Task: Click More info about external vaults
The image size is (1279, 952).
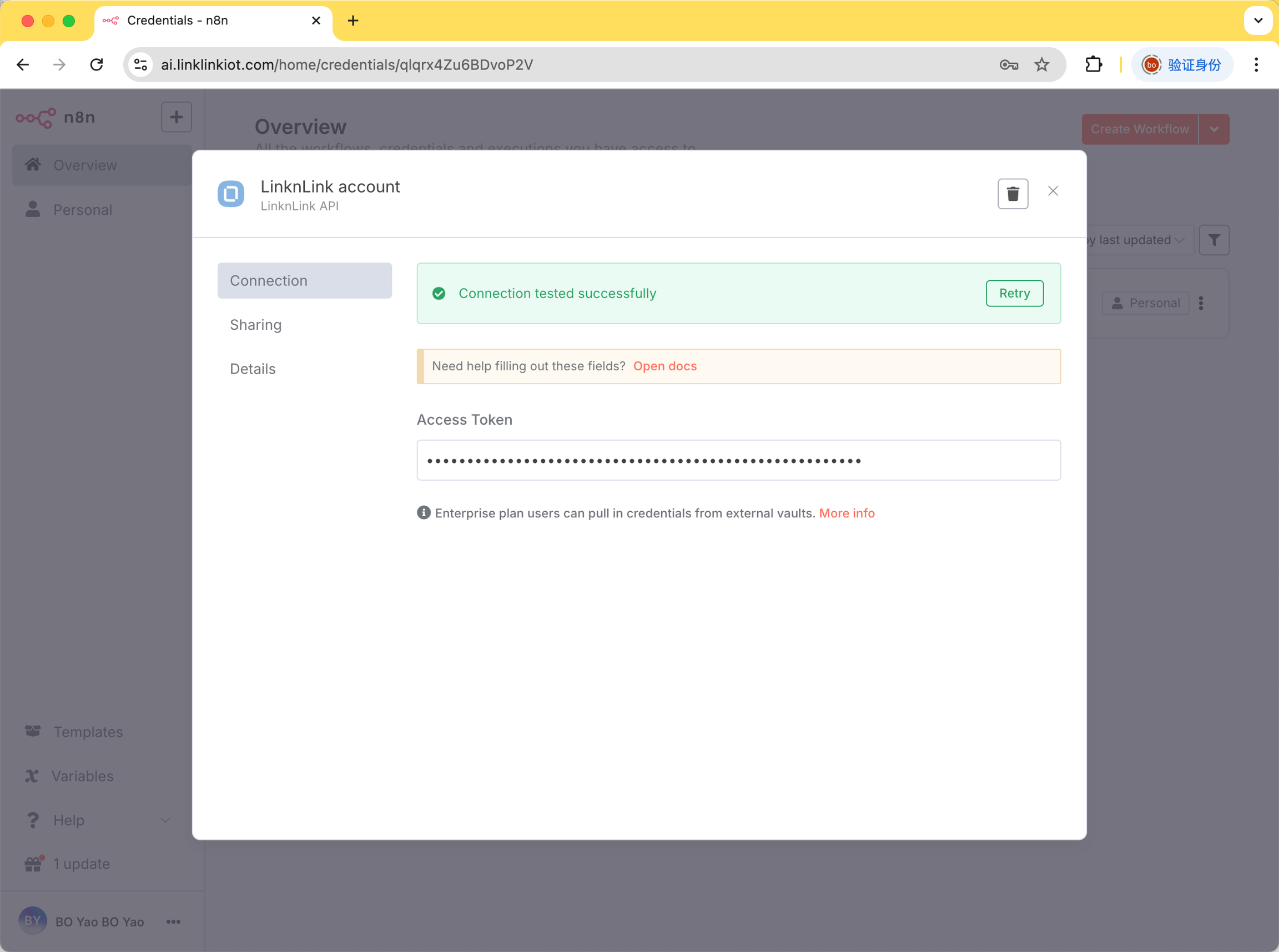Action: click(x=847, y=513)
